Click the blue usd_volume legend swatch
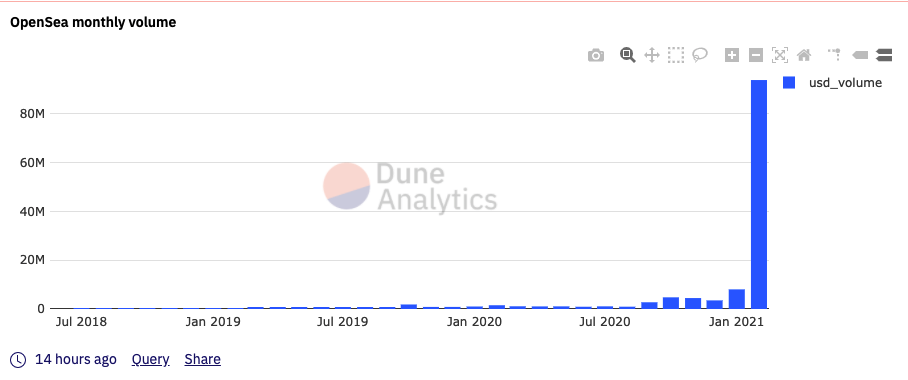The height and width of the screenshot is (380, 908). [x=789, y=83]
